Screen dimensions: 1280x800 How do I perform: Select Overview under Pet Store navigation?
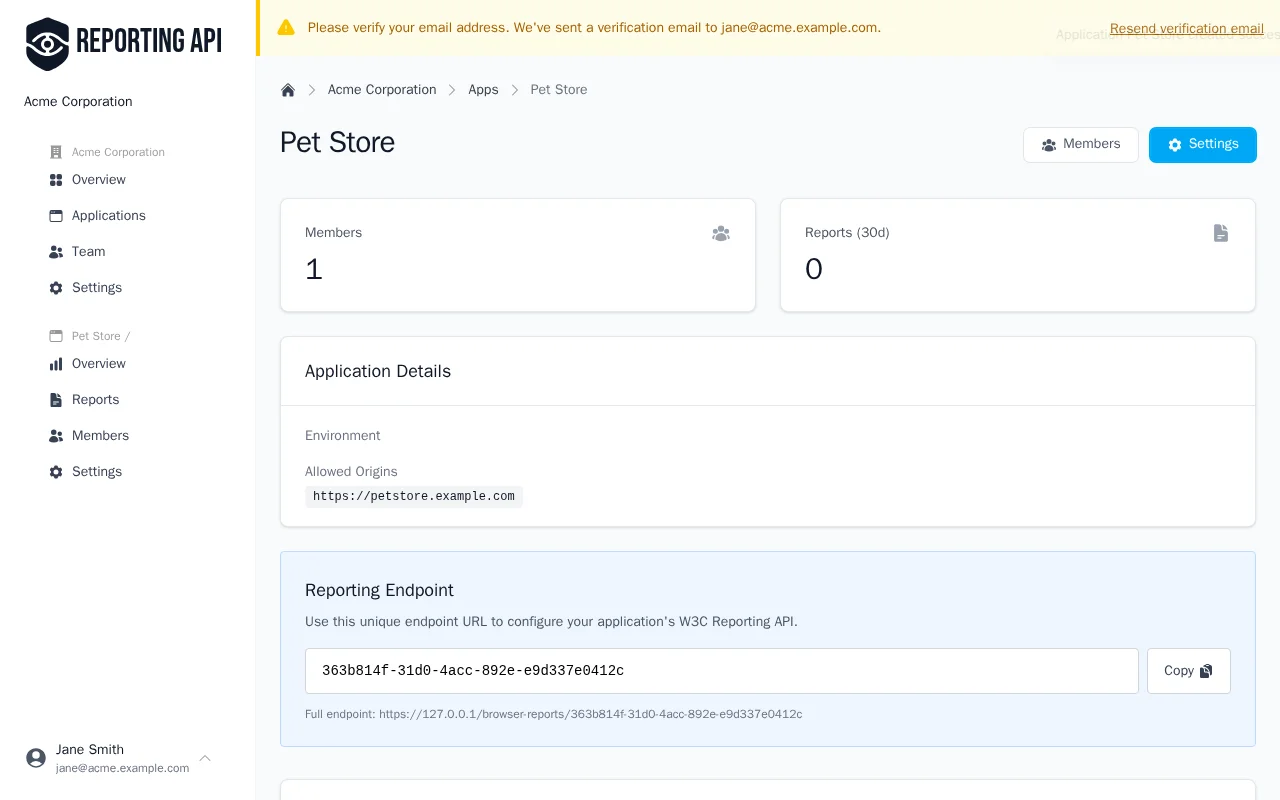click(99, 363)
